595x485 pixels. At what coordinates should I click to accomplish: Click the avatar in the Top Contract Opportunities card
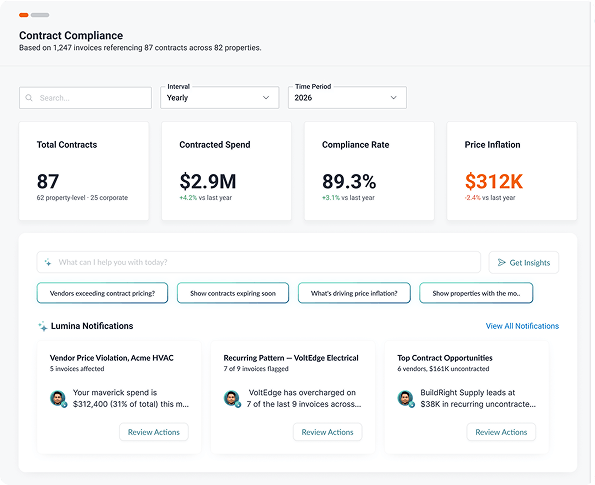coord(406,399)
